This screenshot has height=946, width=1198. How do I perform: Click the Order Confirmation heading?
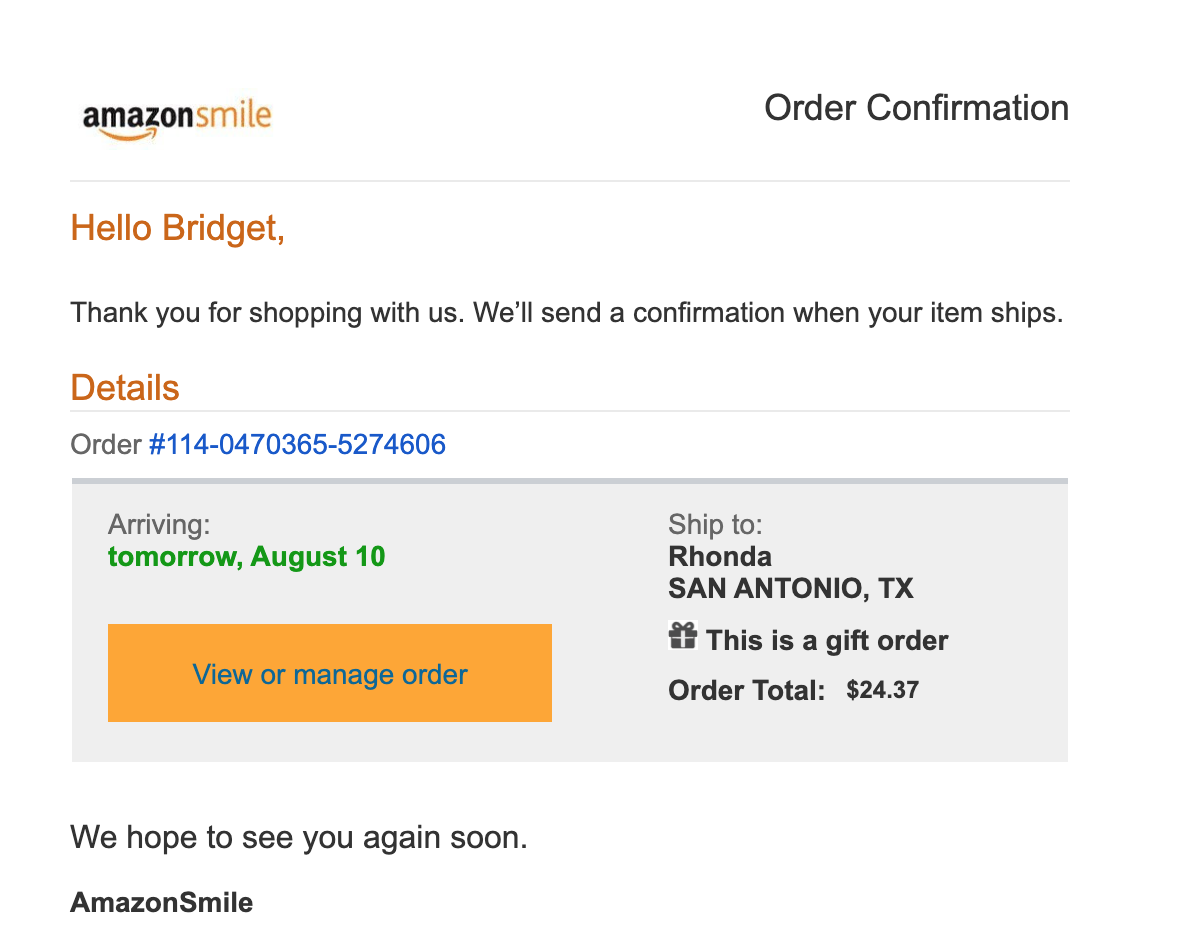click(916, 108)
